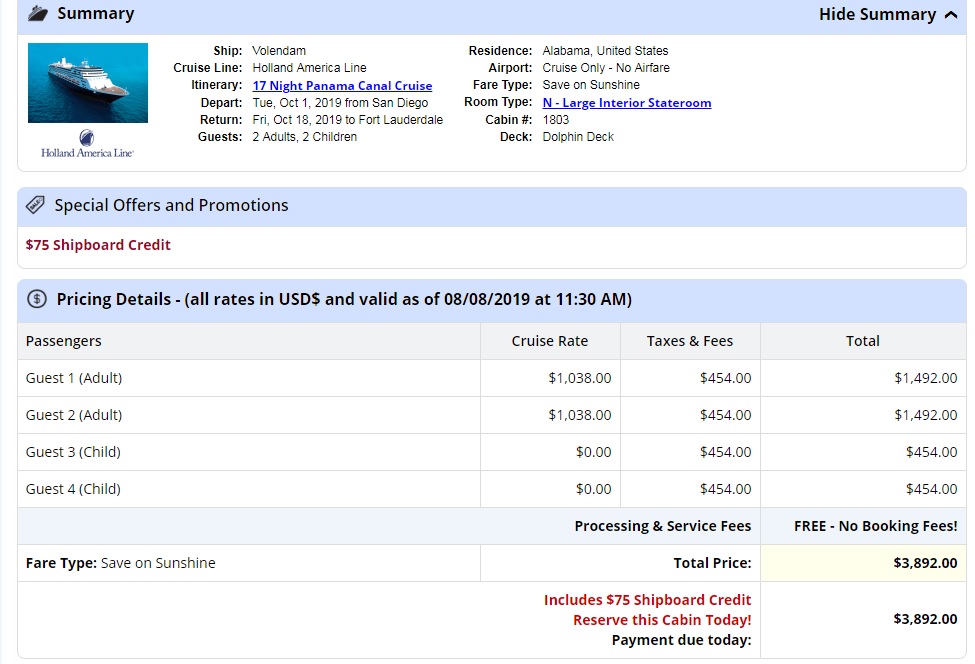Click the Processing & Service Fees label

click(x=663, y=526)
